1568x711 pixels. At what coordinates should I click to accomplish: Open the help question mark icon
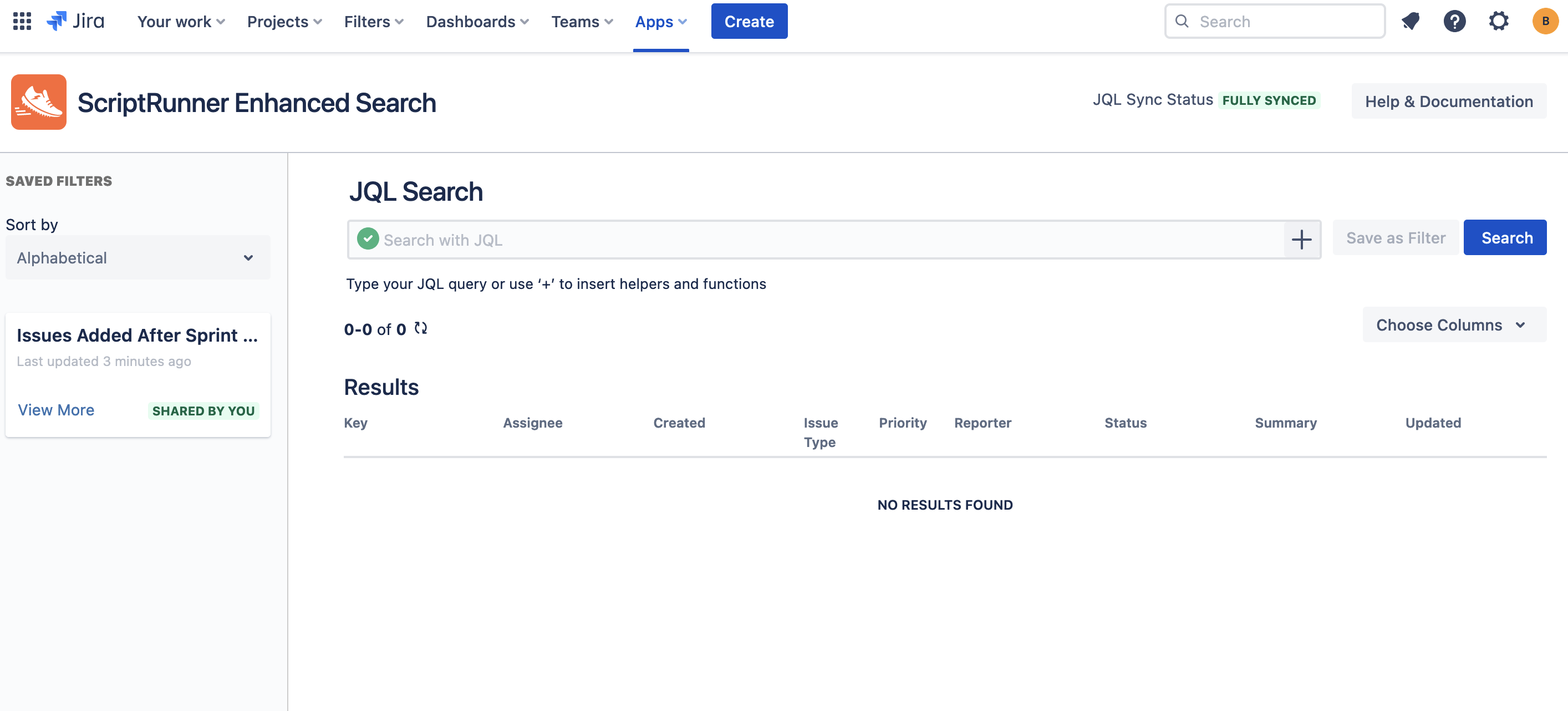(x=1454, y=21)
